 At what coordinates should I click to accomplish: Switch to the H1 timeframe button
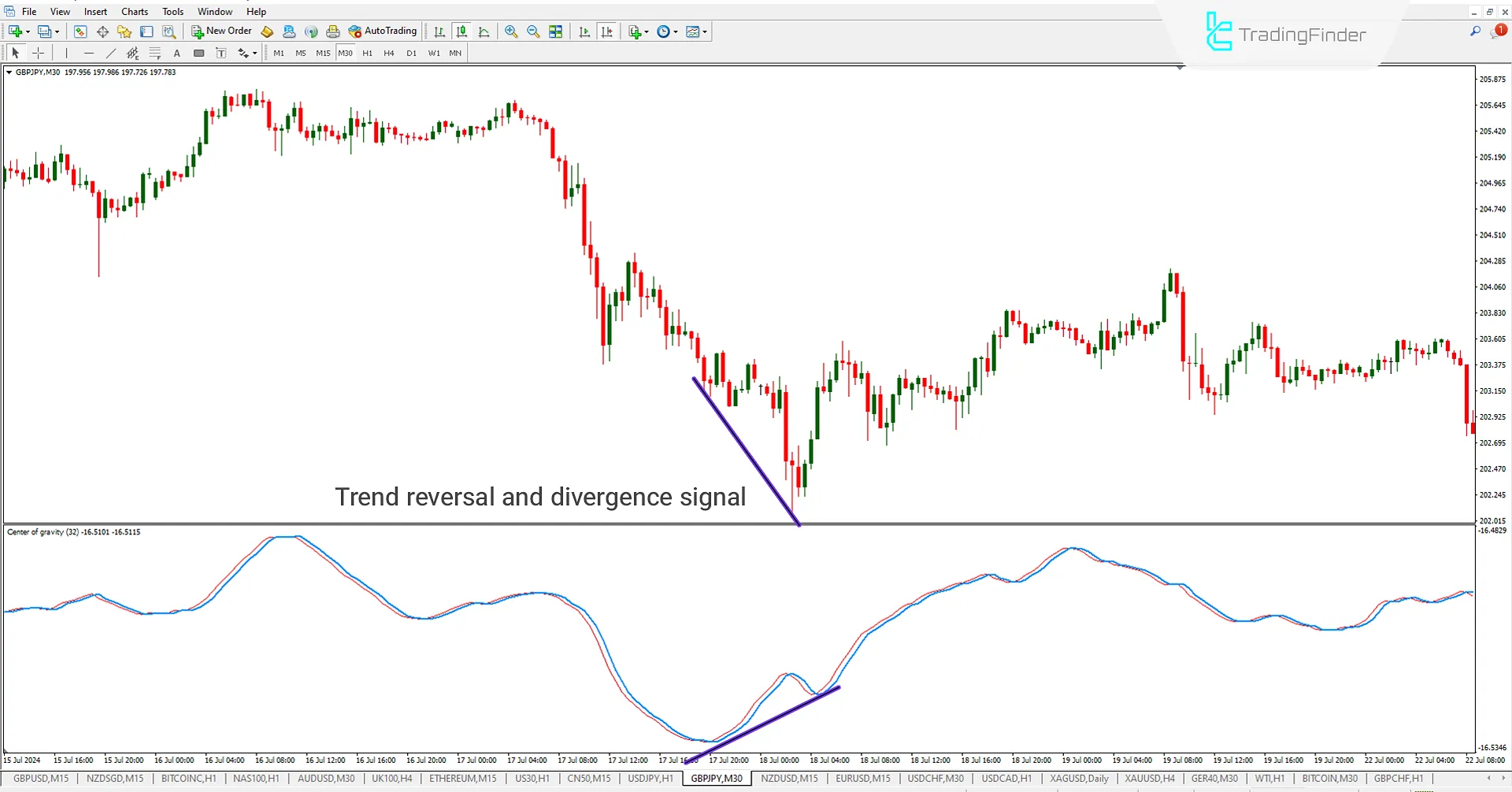[367, 53]
